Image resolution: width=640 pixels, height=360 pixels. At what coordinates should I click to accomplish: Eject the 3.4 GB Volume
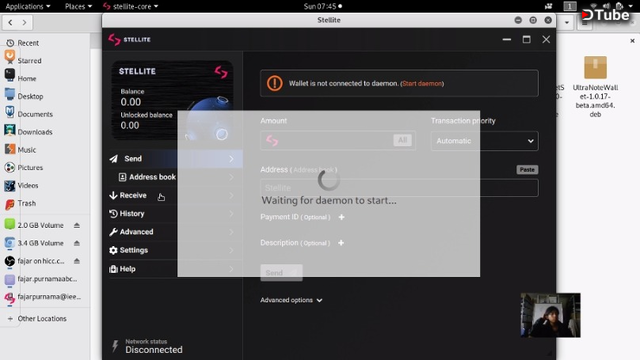77,243
